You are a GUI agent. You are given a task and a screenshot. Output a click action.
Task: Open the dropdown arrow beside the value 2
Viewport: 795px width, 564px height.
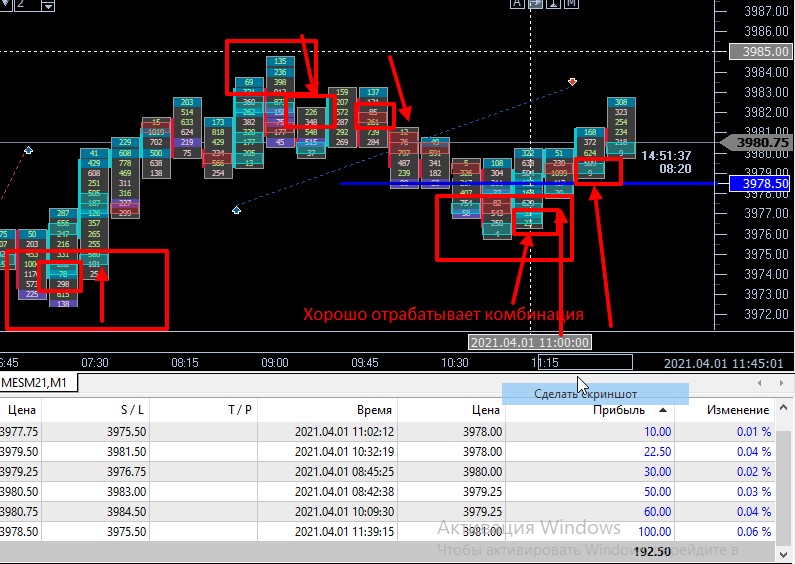48,6
